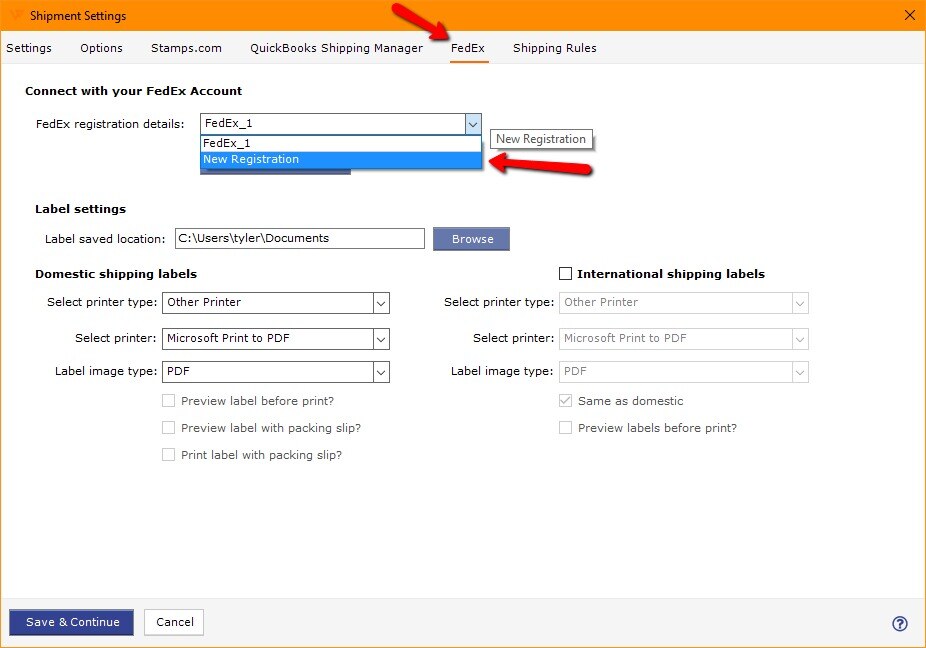Check Preview label with packing slip

[x=168, y=428]
